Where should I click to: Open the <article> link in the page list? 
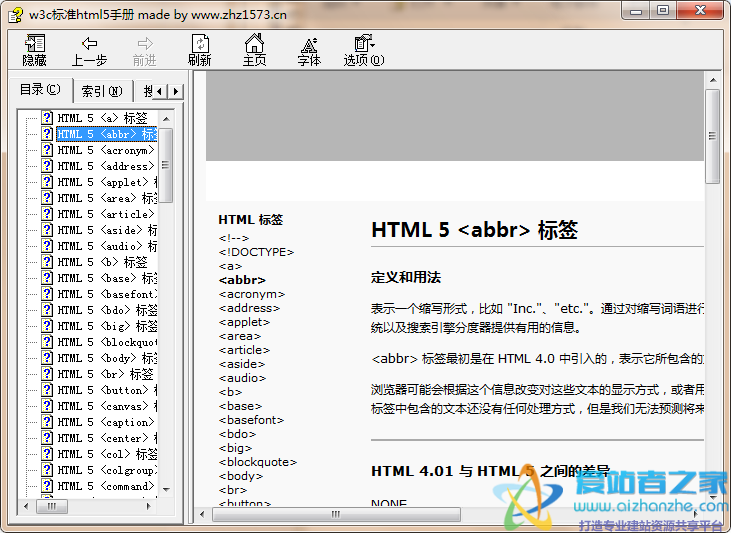pyautogui.click(x=244, y=350)
